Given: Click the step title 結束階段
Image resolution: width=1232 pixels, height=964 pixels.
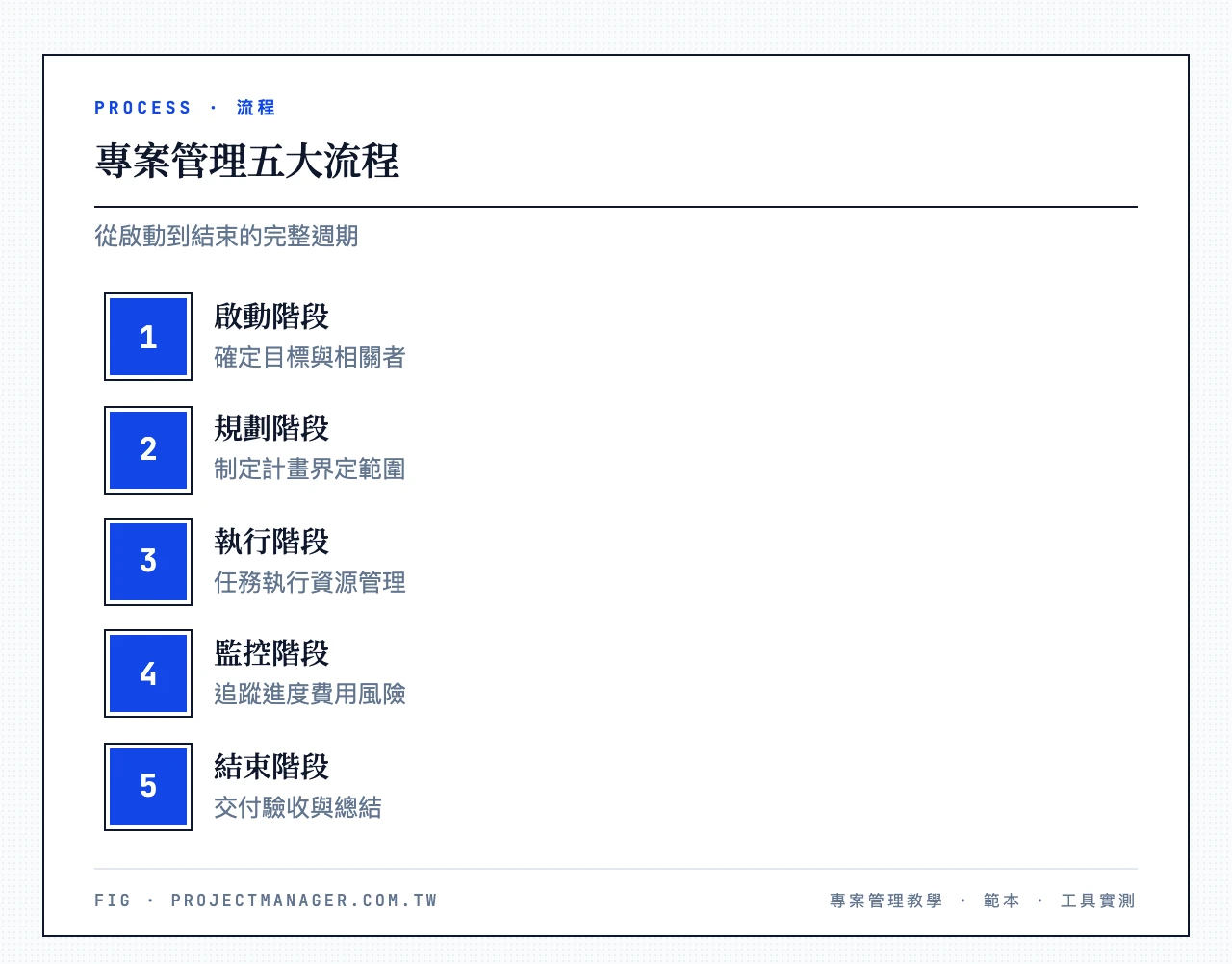Looking at the screenshot, I should pos(271,767).
